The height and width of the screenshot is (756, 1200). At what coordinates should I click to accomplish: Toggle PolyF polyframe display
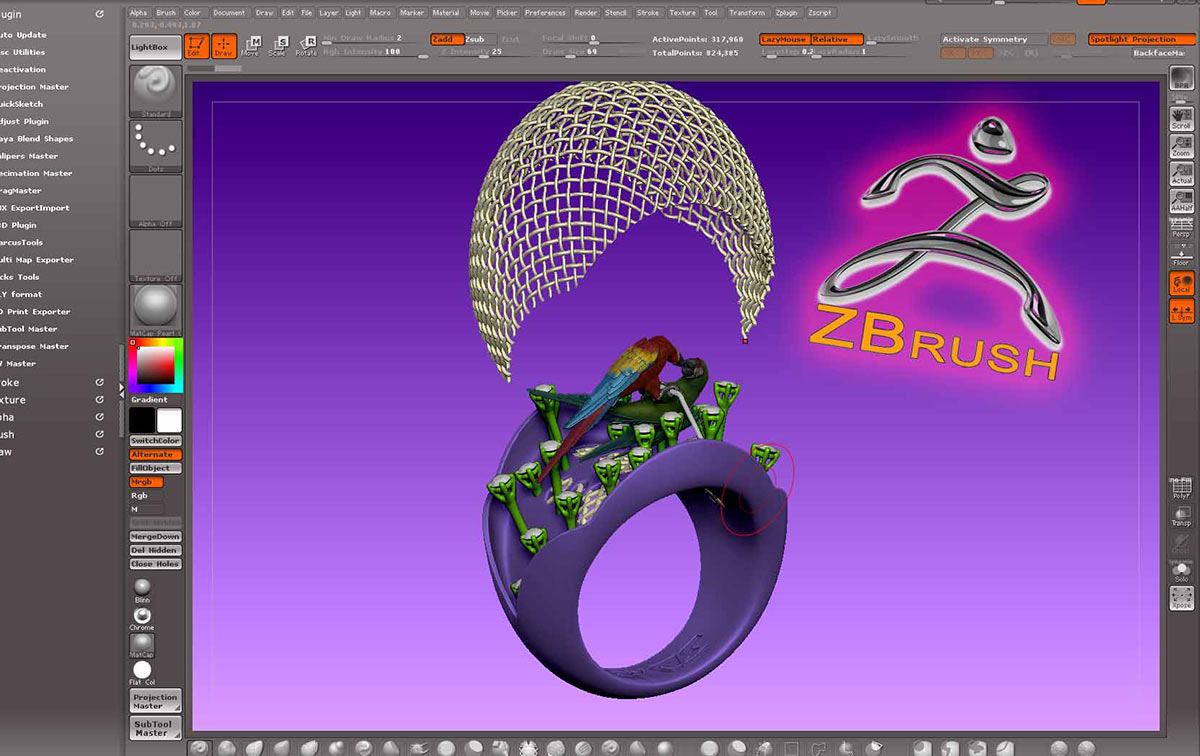point(1181,487)
